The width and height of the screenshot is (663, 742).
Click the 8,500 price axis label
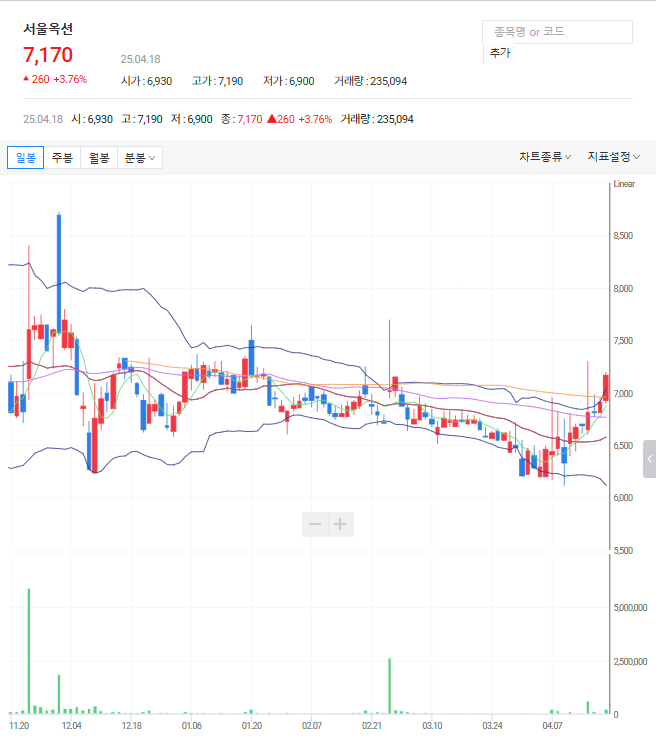coord(623,236)
